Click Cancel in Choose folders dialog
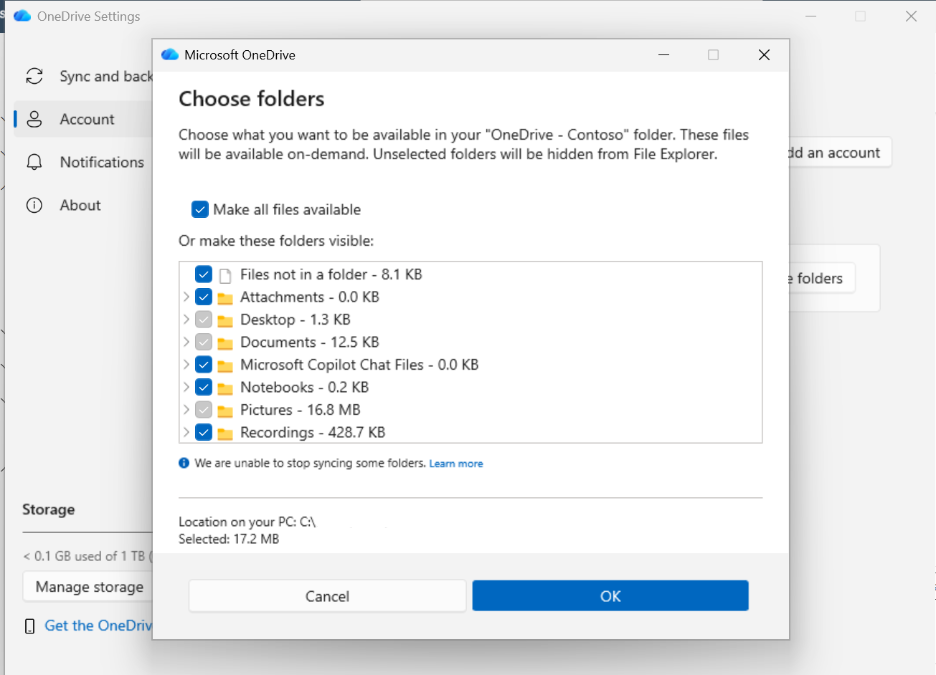 327,596
